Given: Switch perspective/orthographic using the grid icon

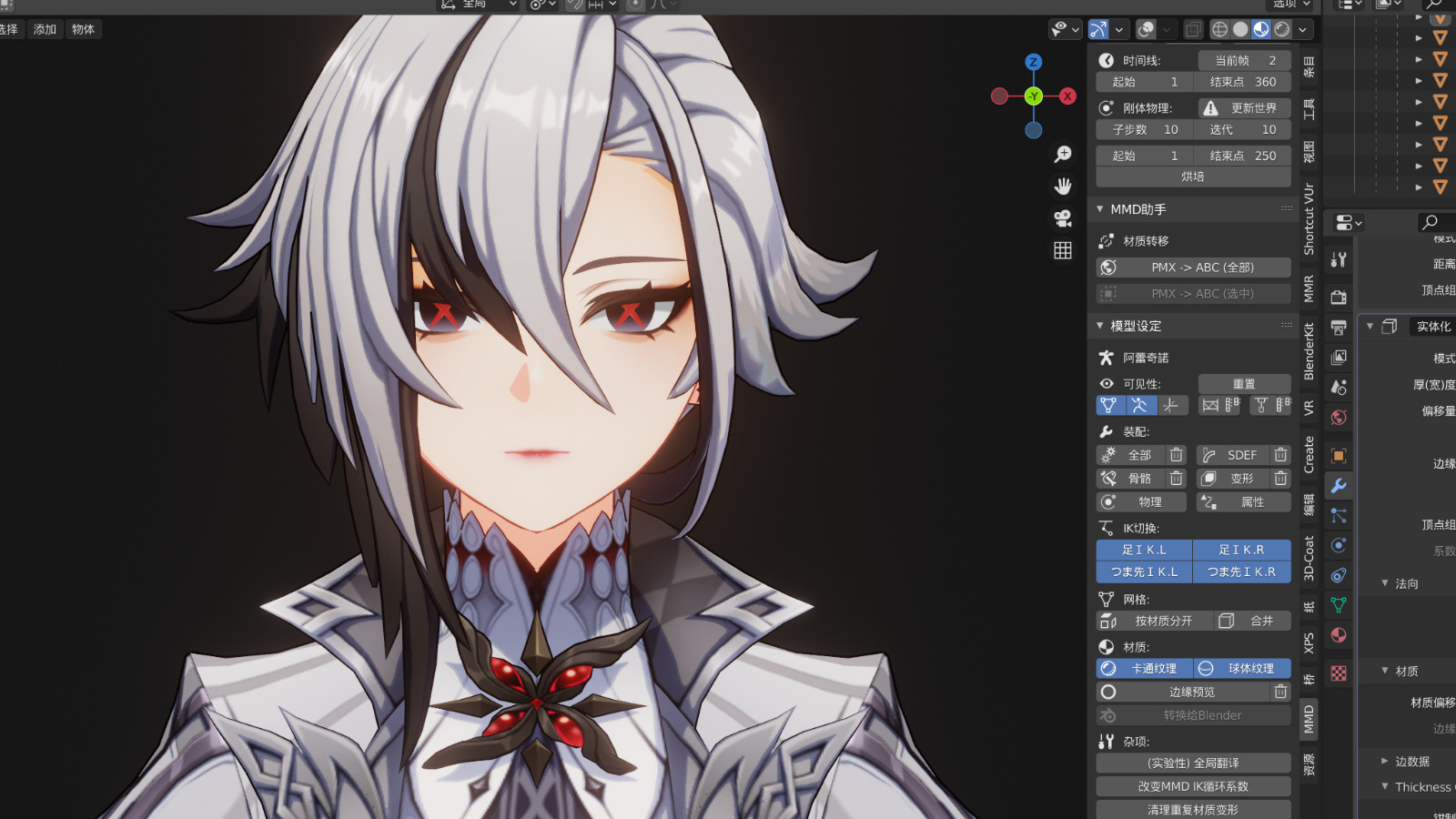Looking at the screenshot, I should pyautogui.click(x=1062, y=250).
